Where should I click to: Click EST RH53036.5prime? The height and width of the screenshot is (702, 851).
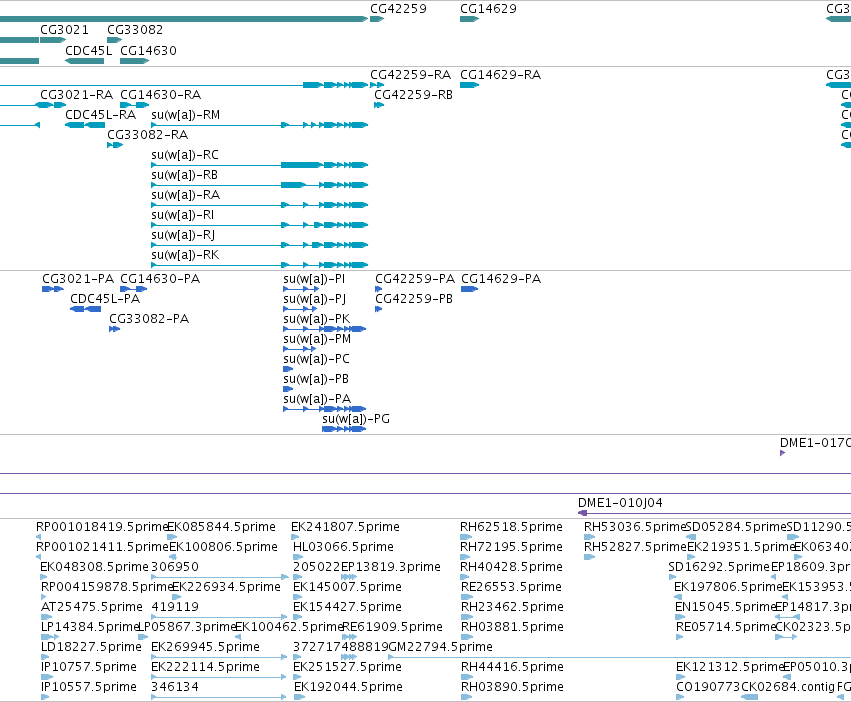(635, 527)
